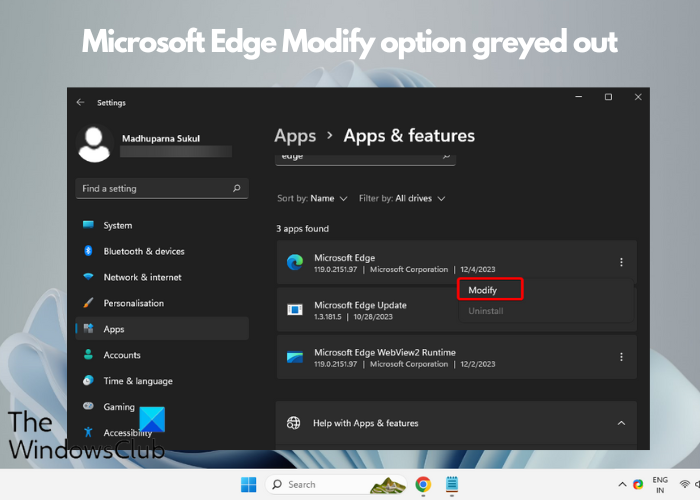Open Google Chrome from the taskbar
700x500 pixels.
(x=423, y=484)
